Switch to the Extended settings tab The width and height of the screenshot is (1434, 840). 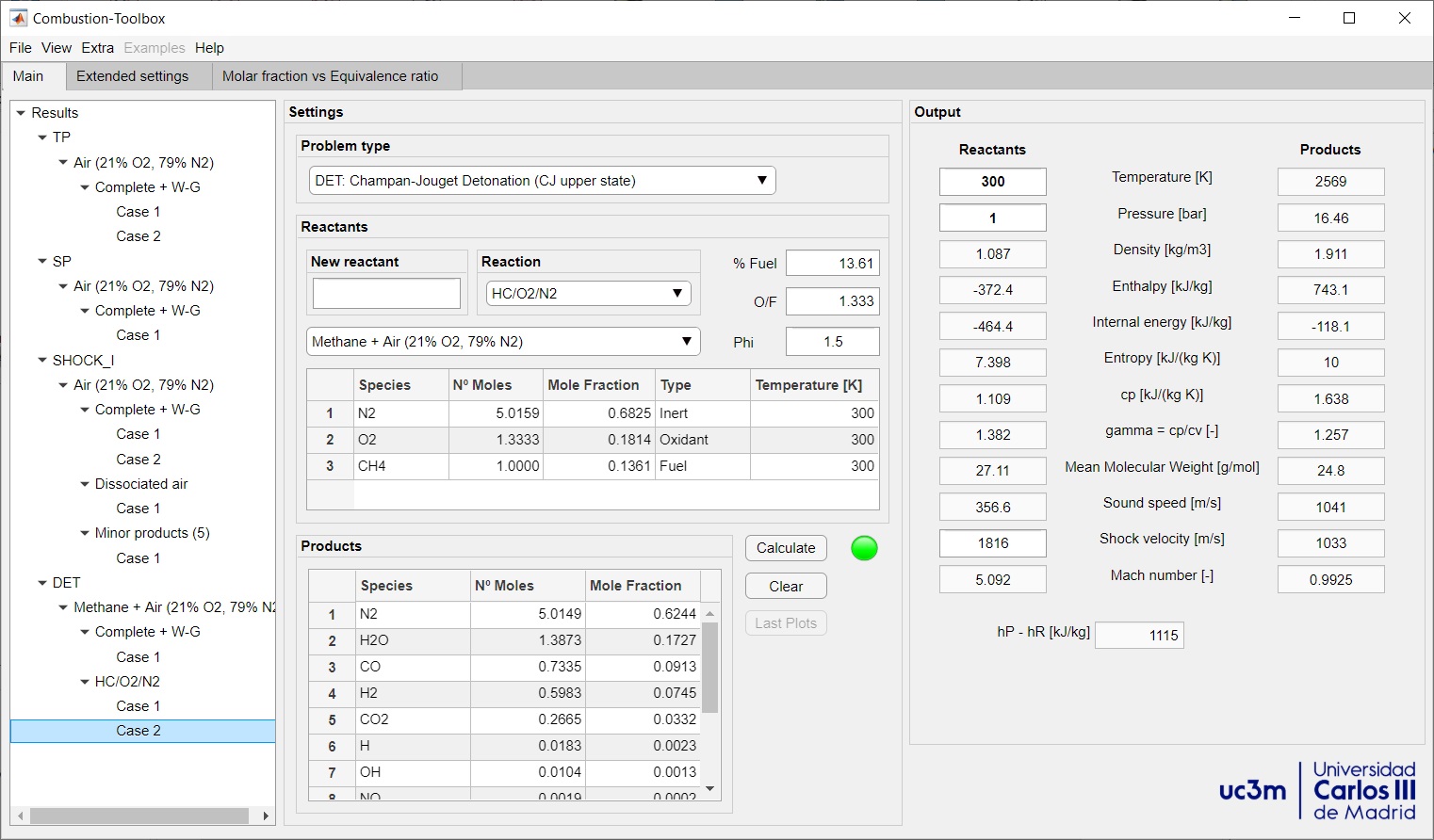tap(133, 76)
